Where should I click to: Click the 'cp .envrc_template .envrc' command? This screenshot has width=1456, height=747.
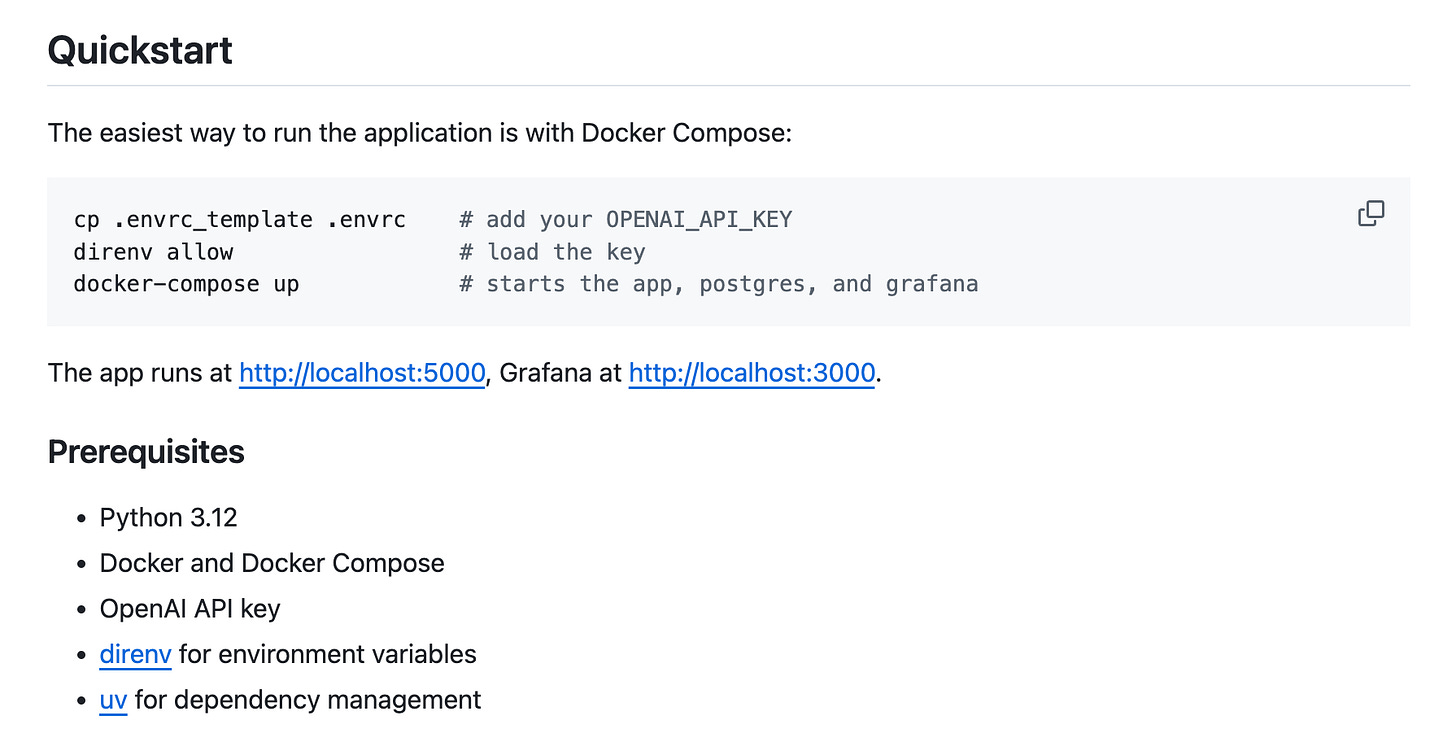[x=240, y=220]
